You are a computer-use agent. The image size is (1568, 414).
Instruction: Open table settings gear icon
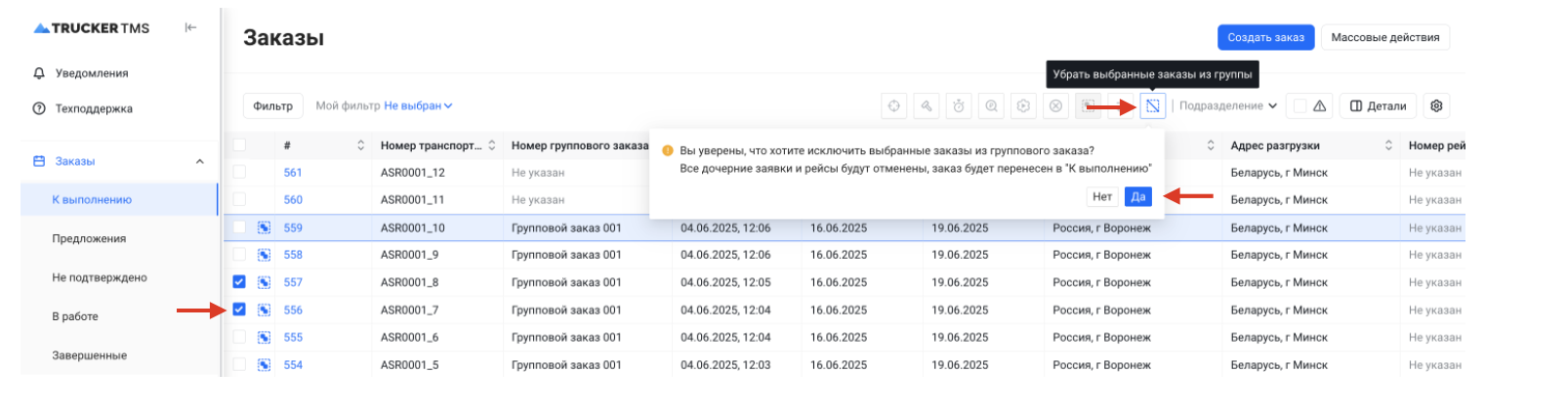1436,106
